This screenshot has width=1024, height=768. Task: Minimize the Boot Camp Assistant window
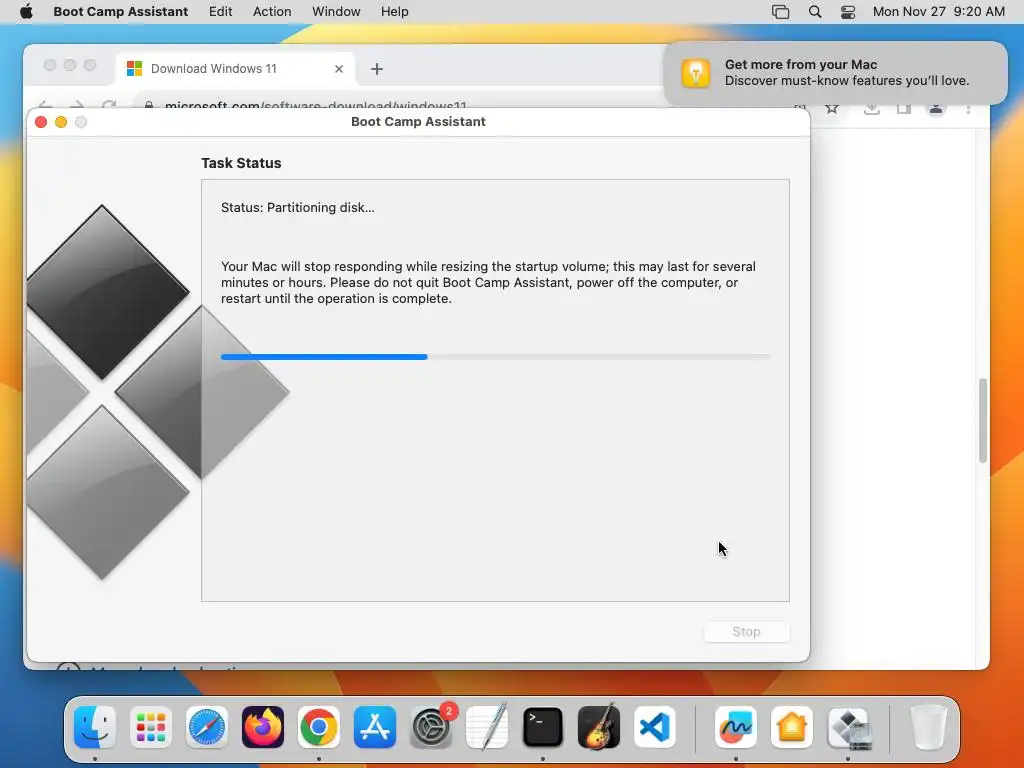pyautogui.click(x=61, y=122)
